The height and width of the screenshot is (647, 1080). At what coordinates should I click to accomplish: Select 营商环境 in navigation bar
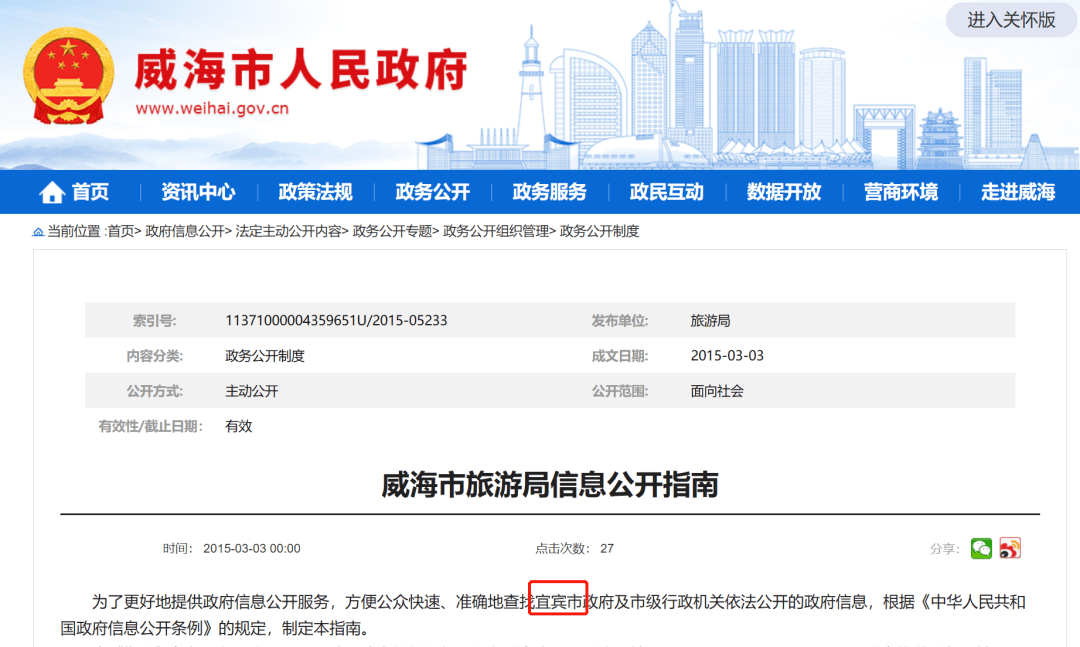pos(900,192)
